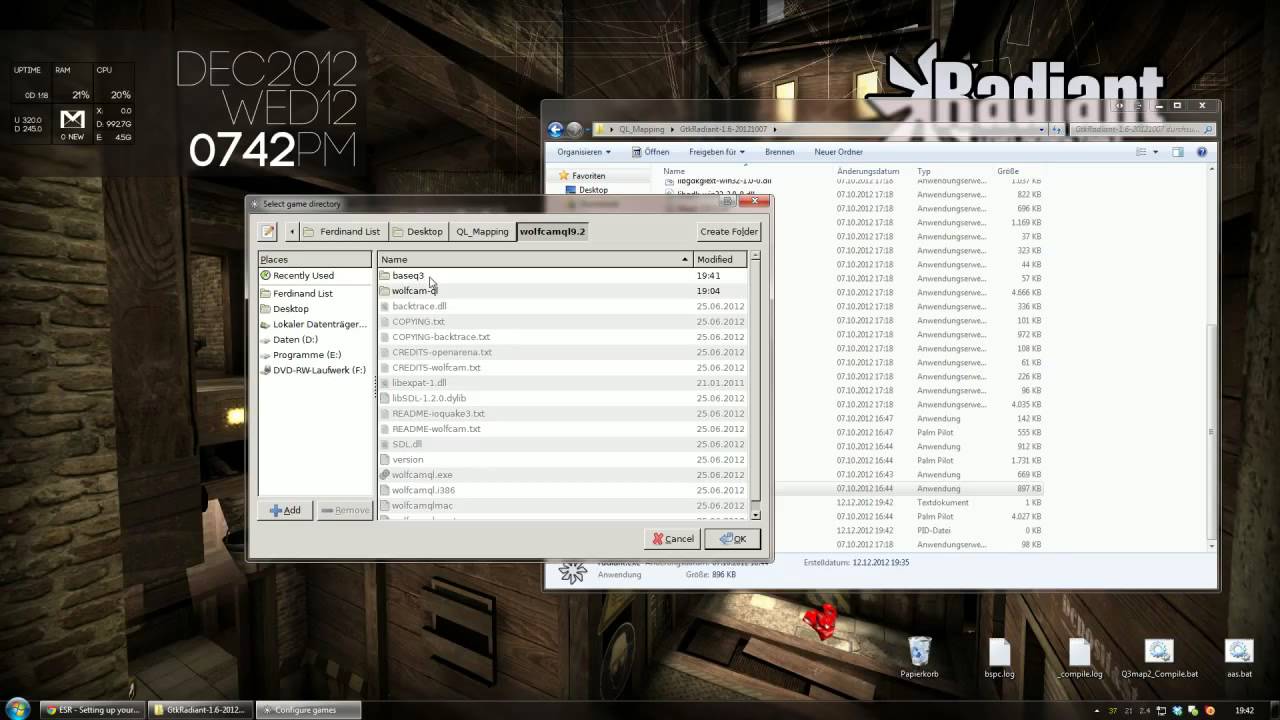Click Favoriten in Explorer navigation pane
The width and height of the screenshot is (1280, 720).
click(588, 176)
